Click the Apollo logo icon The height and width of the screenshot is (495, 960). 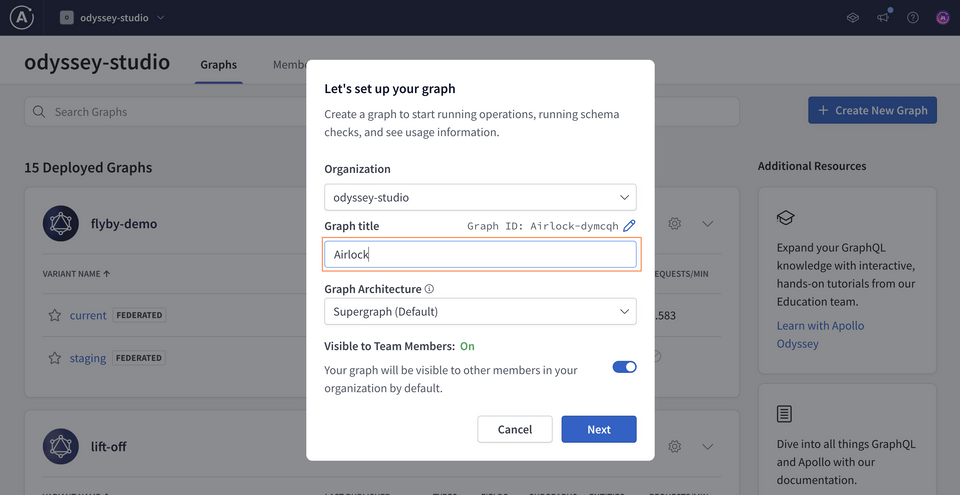click(x=21, y=18)
